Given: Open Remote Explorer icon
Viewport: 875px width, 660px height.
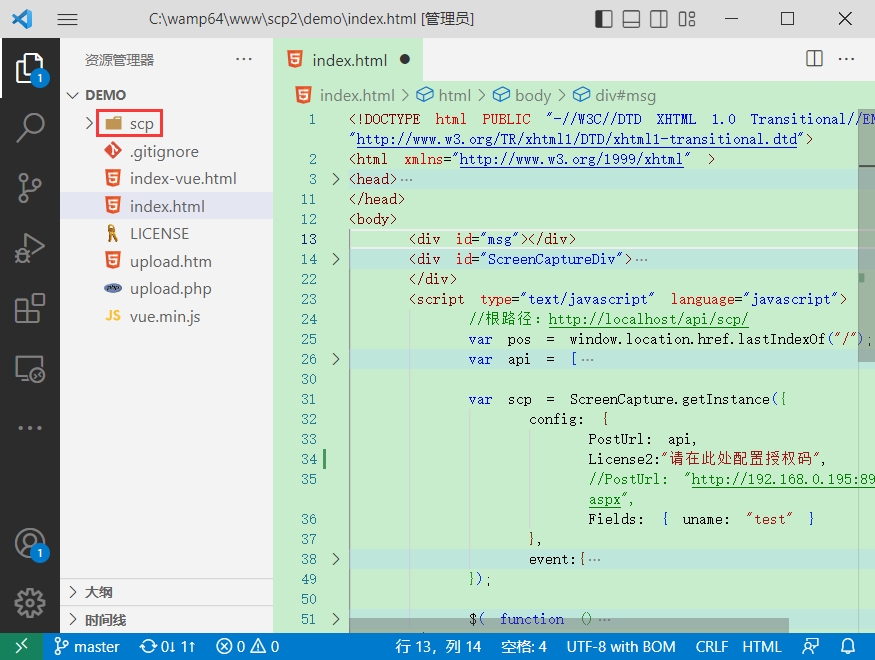Looking at the screenshot, I should point(30,369).
